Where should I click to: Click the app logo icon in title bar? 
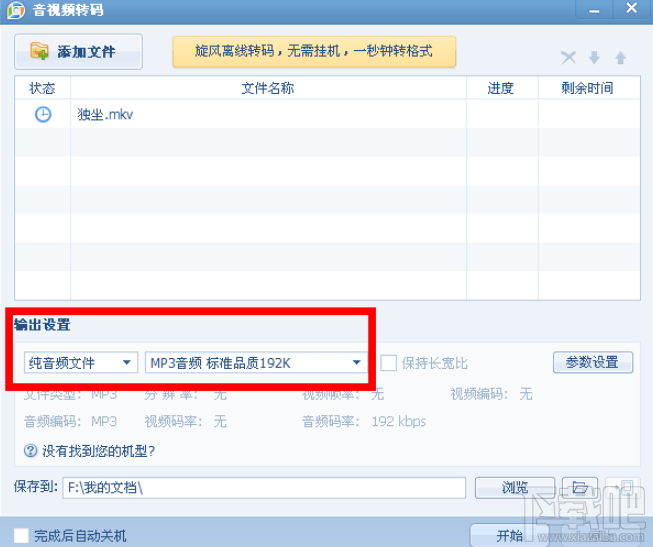pos(16,10)
